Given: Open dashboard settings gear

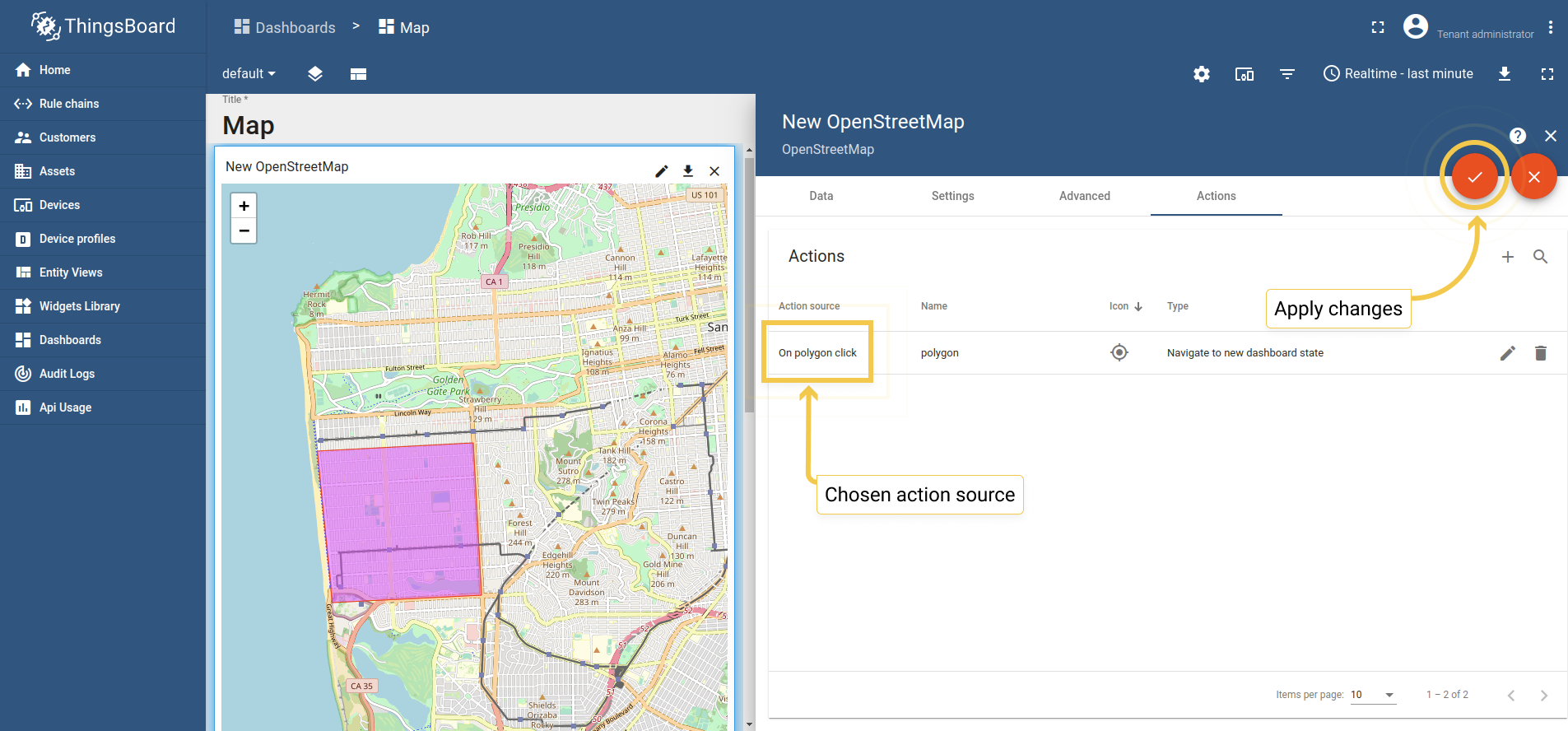Looking at the screenshot, I should 1202,74.
